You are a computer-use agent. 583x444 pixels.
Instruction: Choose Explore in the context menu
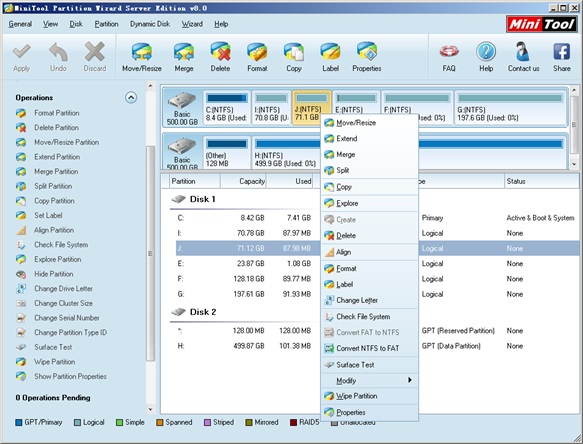[x=369, y=203]
